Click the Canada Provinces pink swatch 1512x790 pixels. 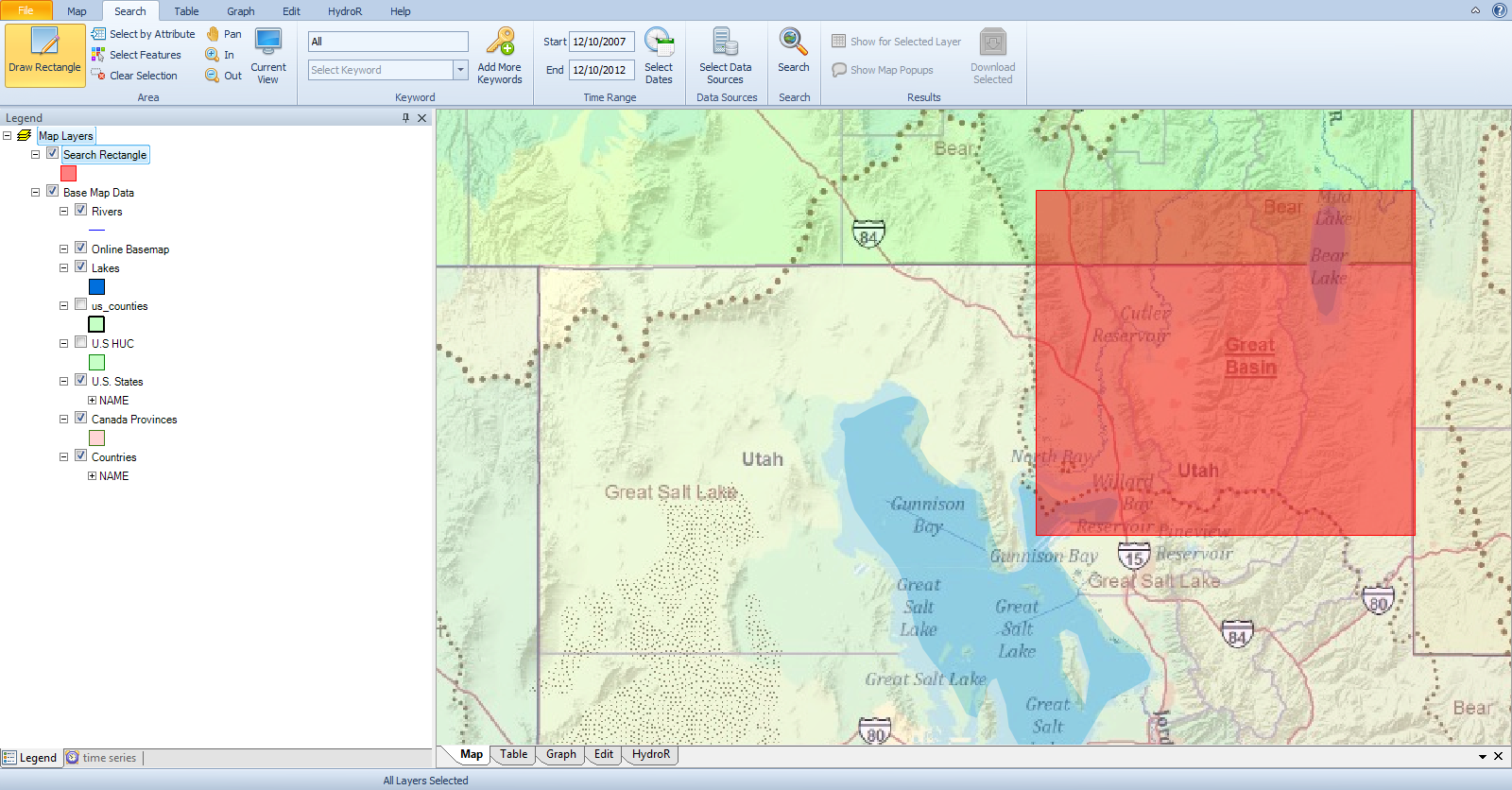(96, 438)
